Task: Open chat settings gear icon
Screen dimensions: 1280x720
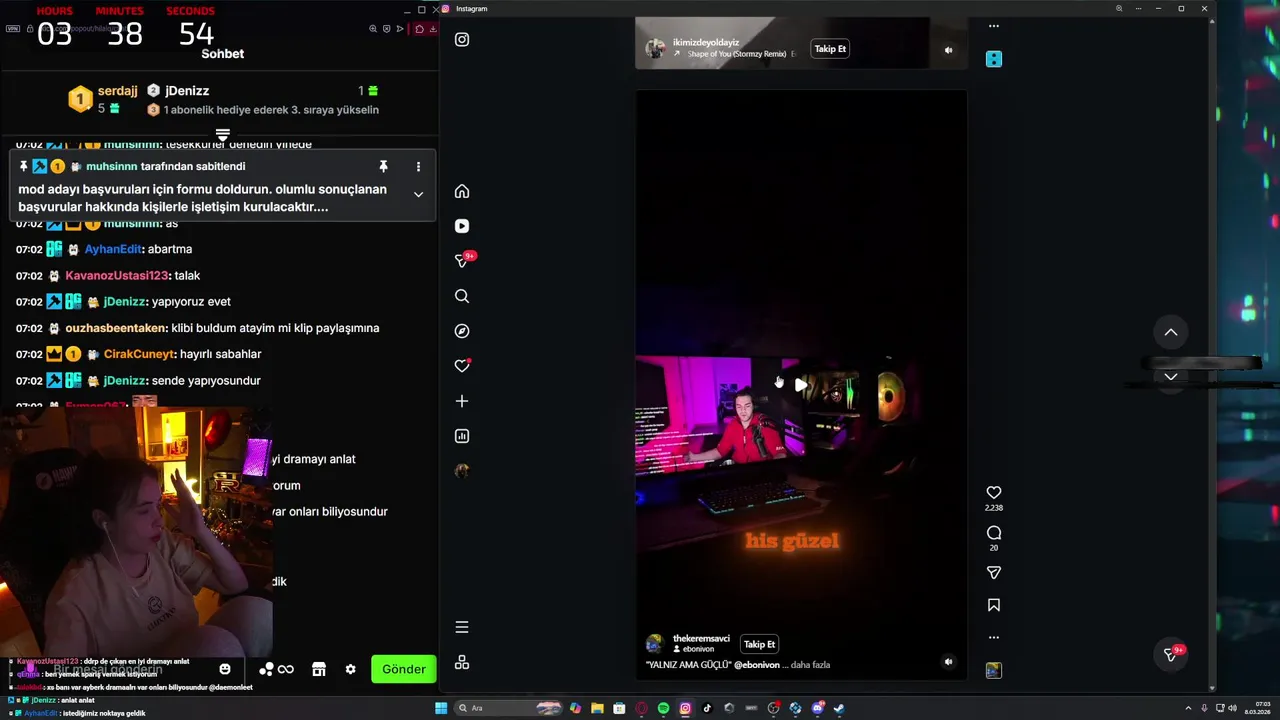Action: (x=351, y=669)
